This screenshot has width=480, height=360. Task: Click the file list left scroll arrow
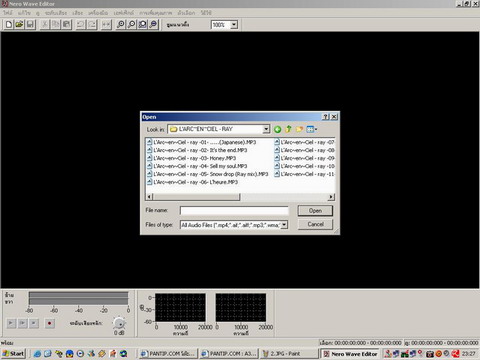click(149, 197)
